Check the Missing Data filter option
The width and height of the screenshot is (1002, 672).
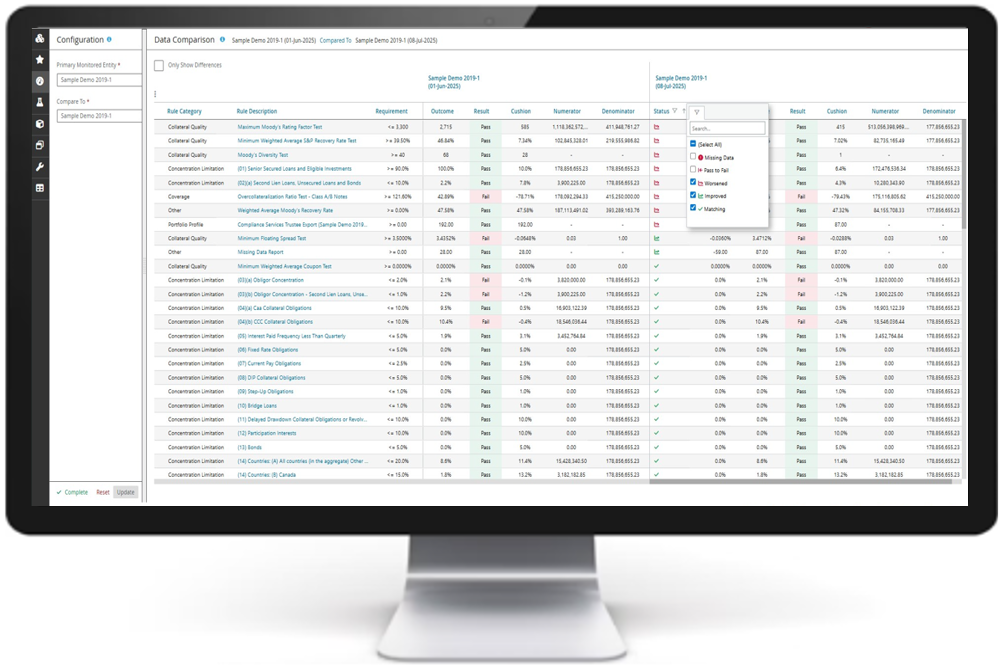(693, 157)
